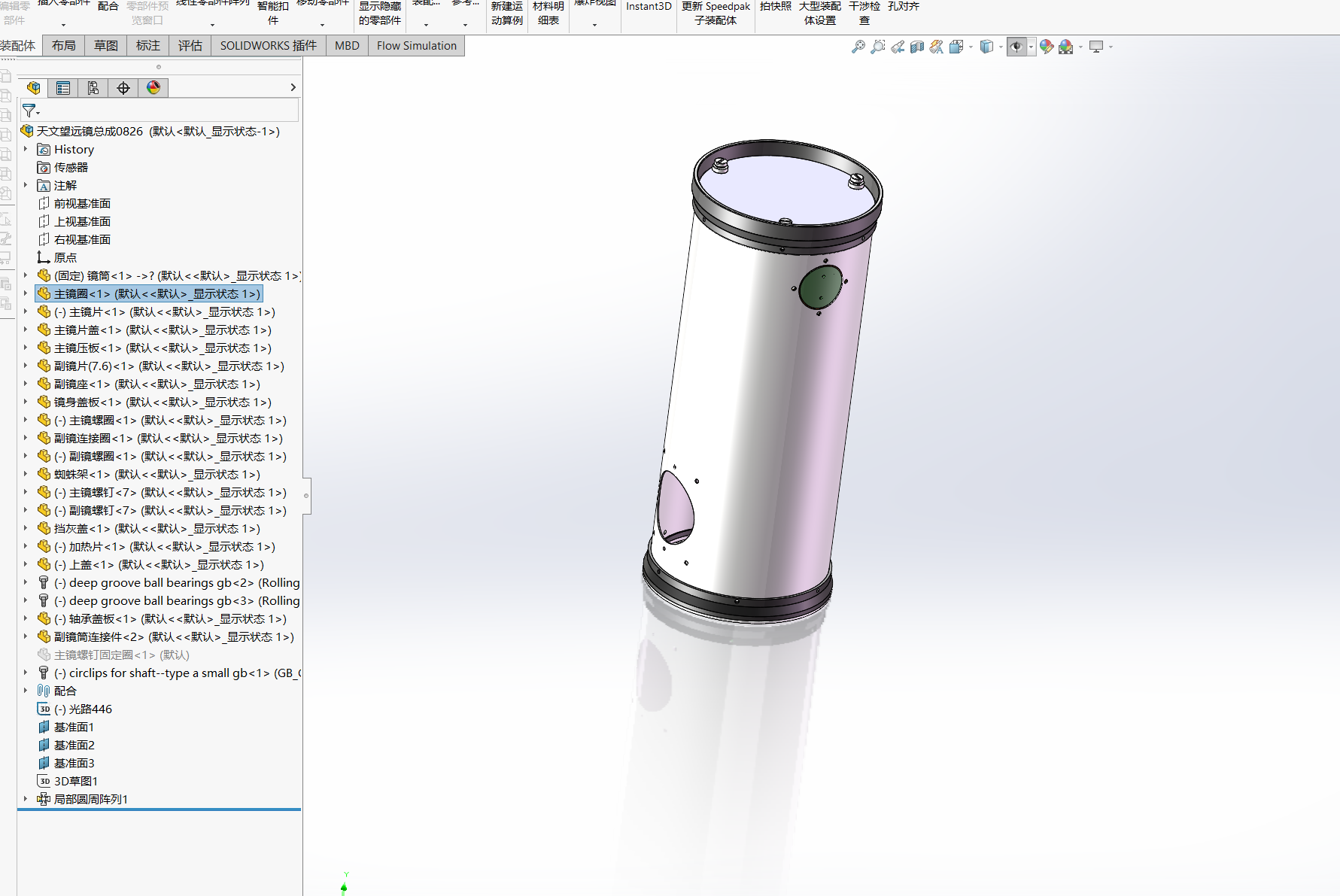The height and width of the screenshot is (896, 1340).
Task: Open the Flow Simulation tab
Action: (417, 46)
